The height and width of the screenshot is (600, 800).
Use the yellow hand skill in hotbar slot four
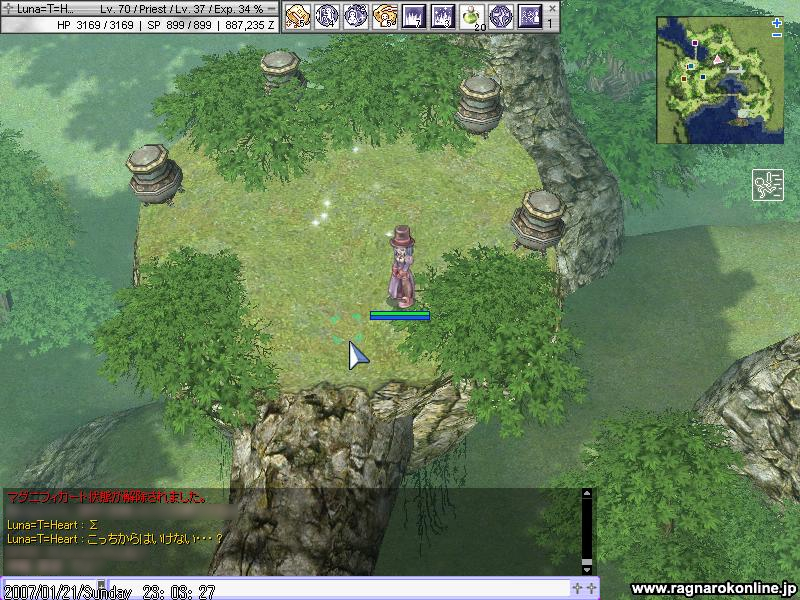(385, 16)
